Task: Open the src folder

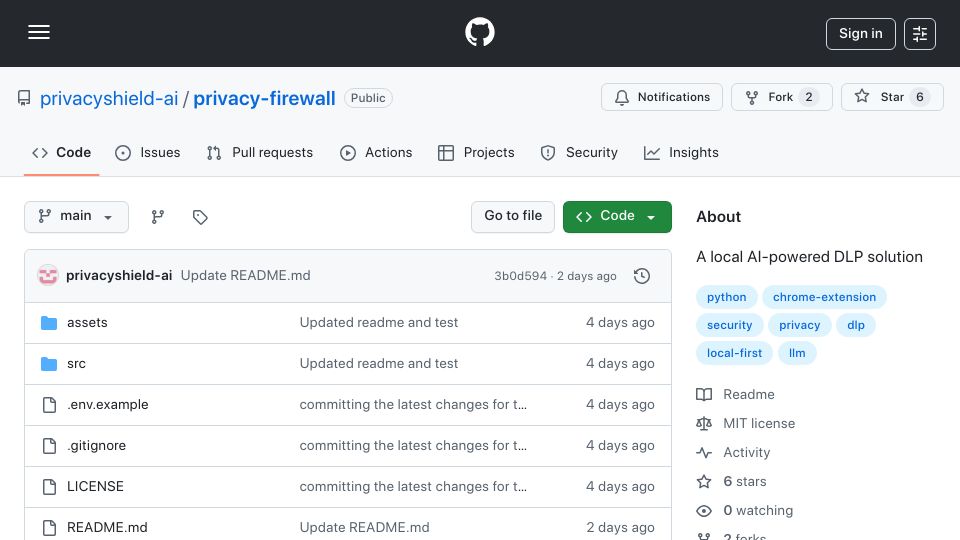Action: coord(76,364)
